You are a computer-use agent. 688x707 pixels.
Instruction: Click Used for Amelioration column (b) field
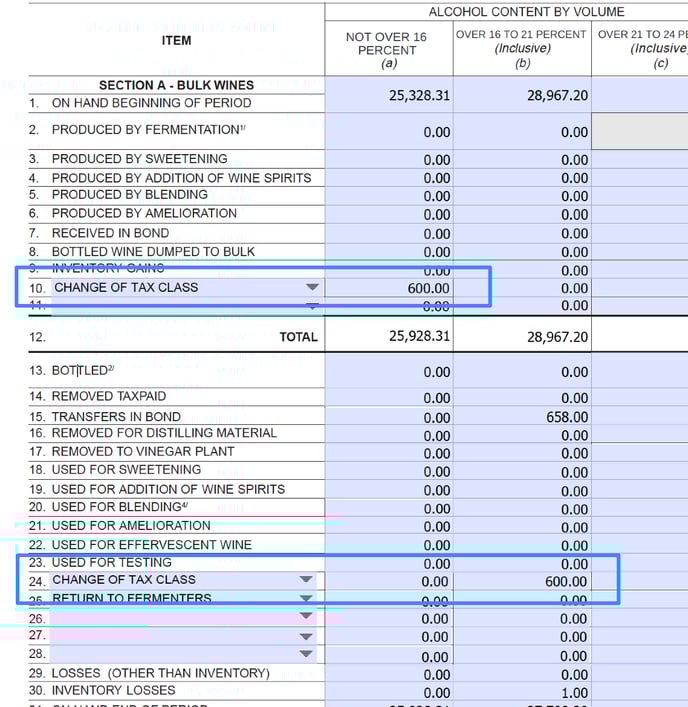click(x=522, y=527)
